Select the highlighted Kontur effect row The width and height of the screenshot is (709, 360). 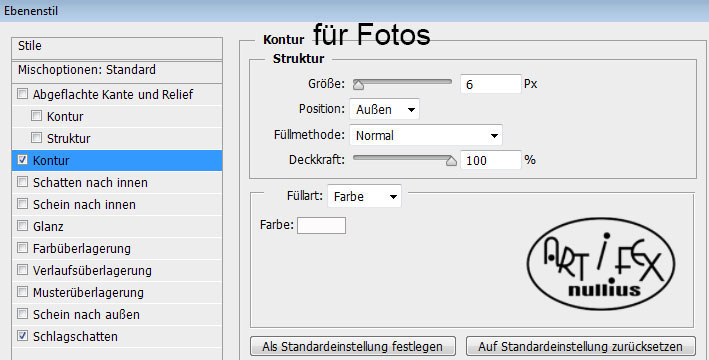pyautogui.click(x=117, y=161)
